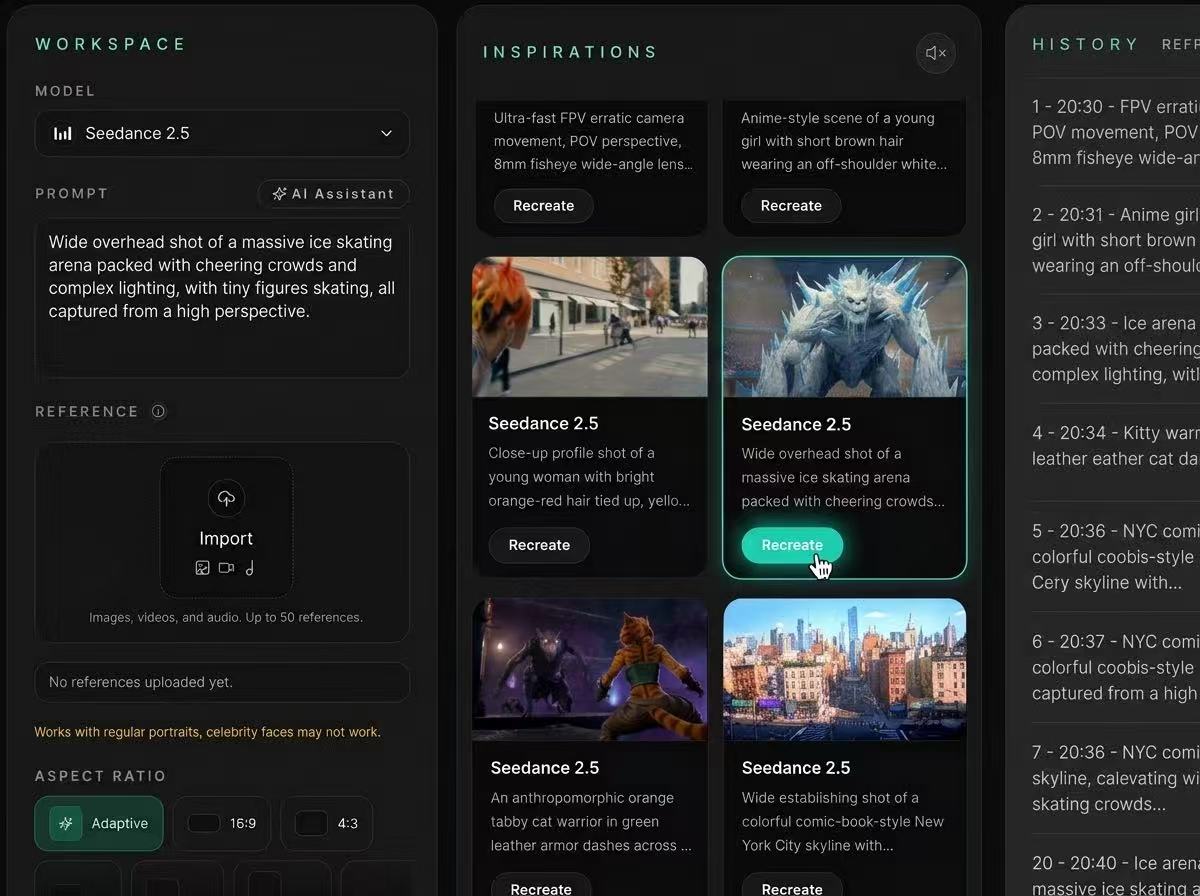Click the info icon next to Reference

coord(158,411)
